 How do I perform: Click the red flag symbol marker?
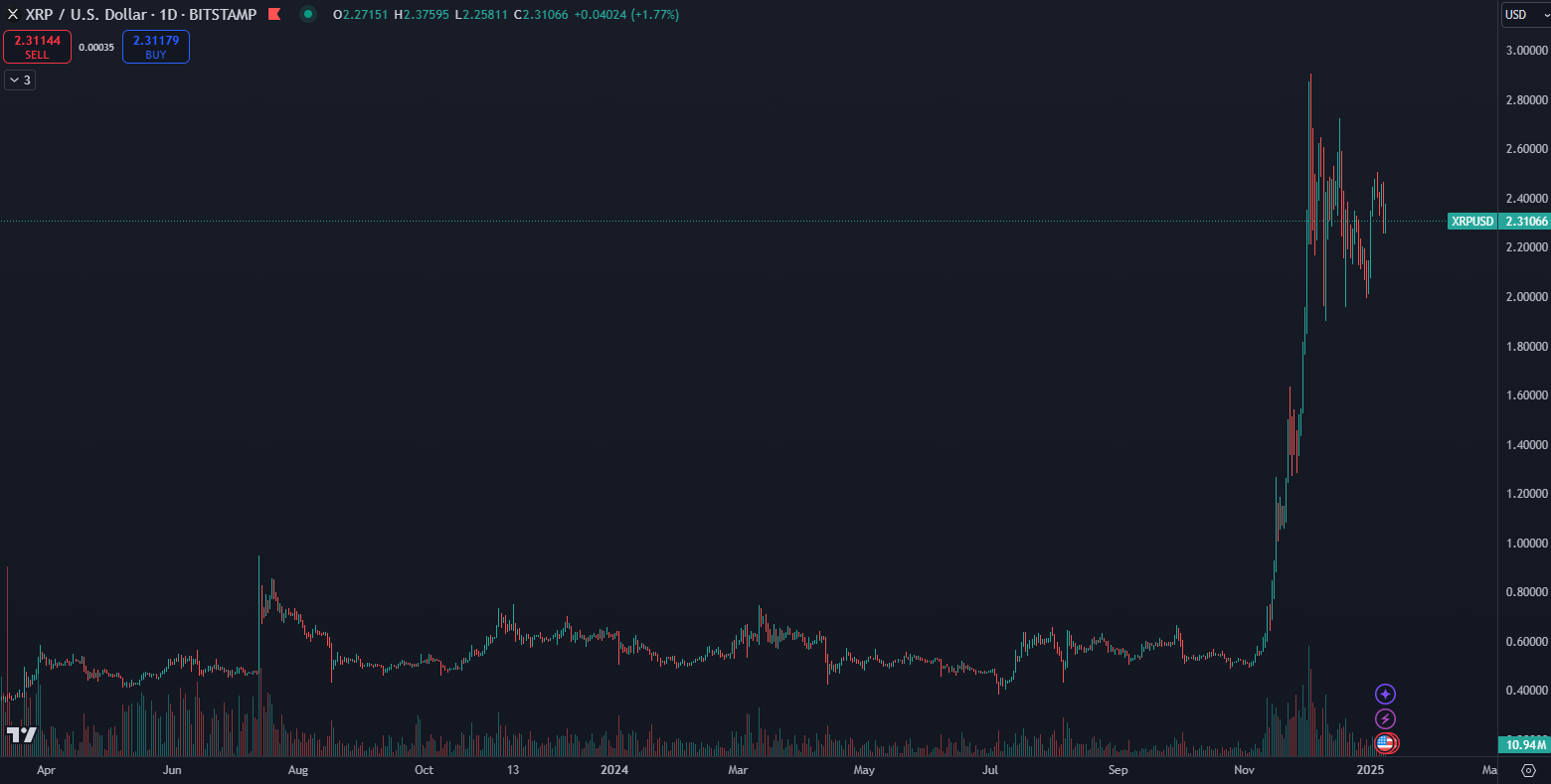[x=274, y=15]
